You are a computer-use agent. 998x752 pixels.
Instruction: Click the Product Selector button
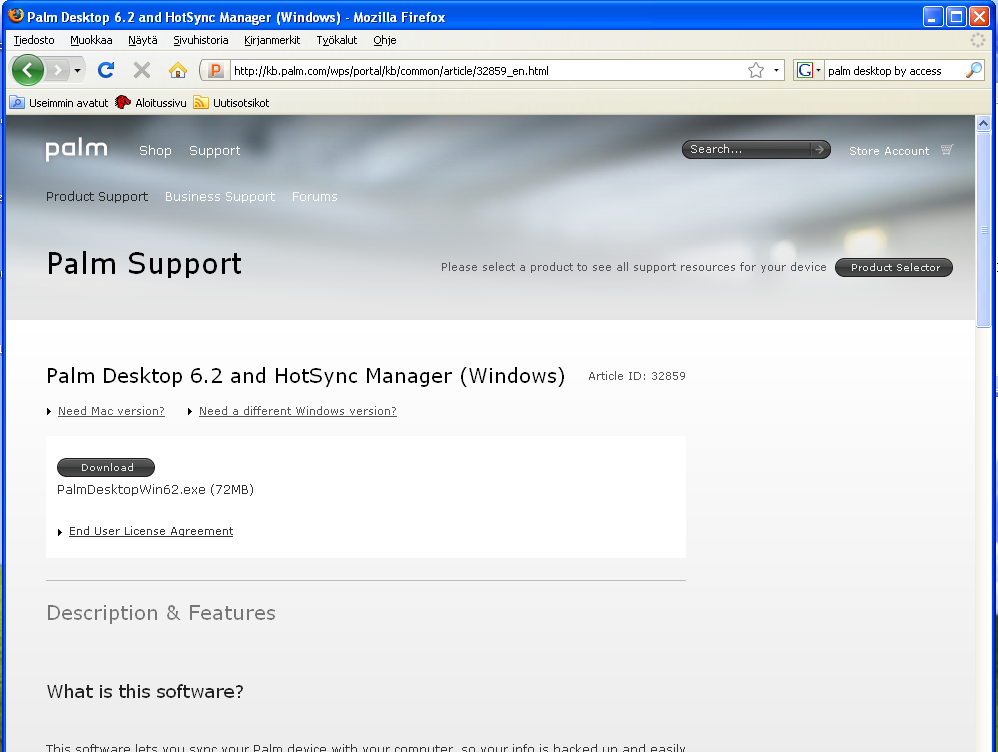pos(894,267)
